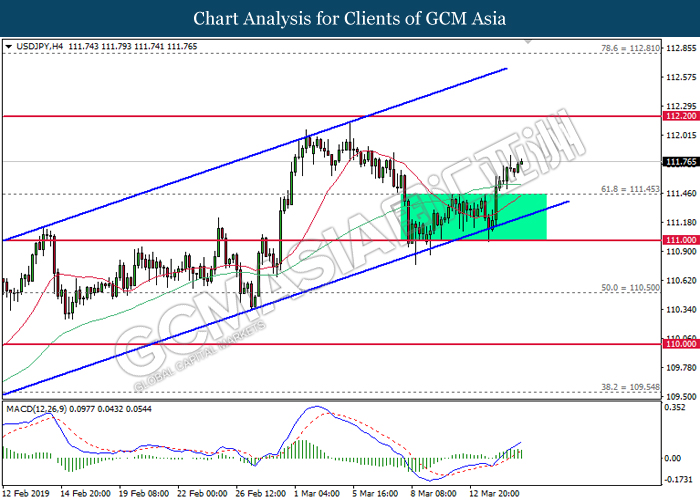The image size is (700, 500).
Task: Click the 12 Mar 20:00 time label
Action: pyautogui.click(x=494, y=494)
